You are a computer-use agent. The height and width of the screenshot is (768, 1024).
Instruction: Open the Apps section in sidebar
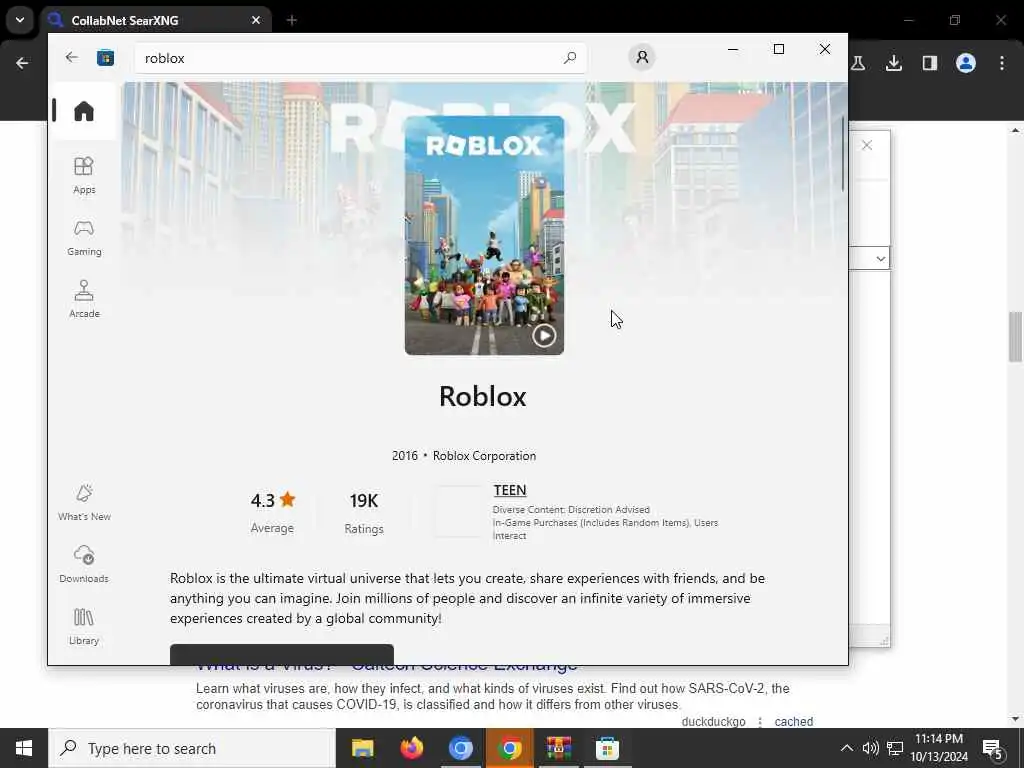click(x=84, y=175)
